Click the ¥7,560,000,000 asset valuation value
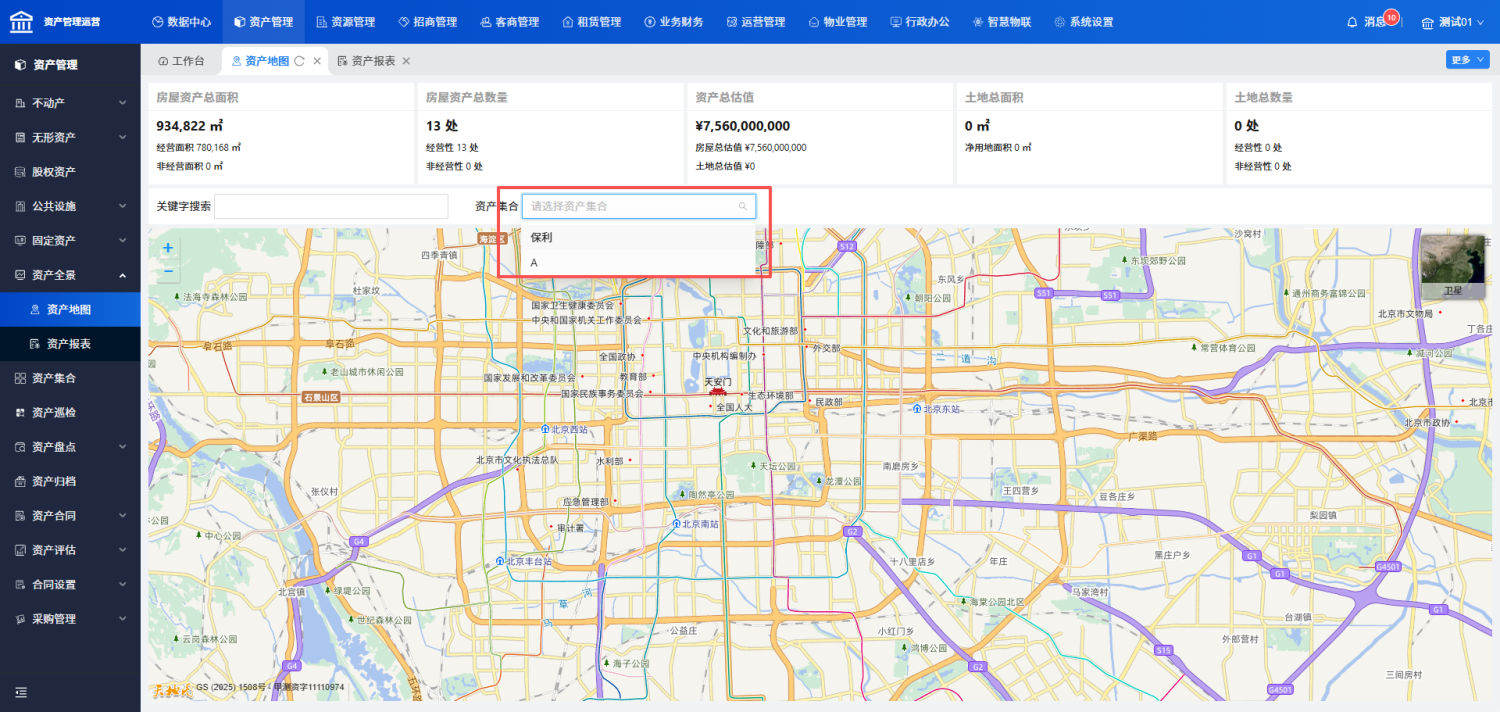Viewport: 1500px width, 712px height. [x=742, y=126]
